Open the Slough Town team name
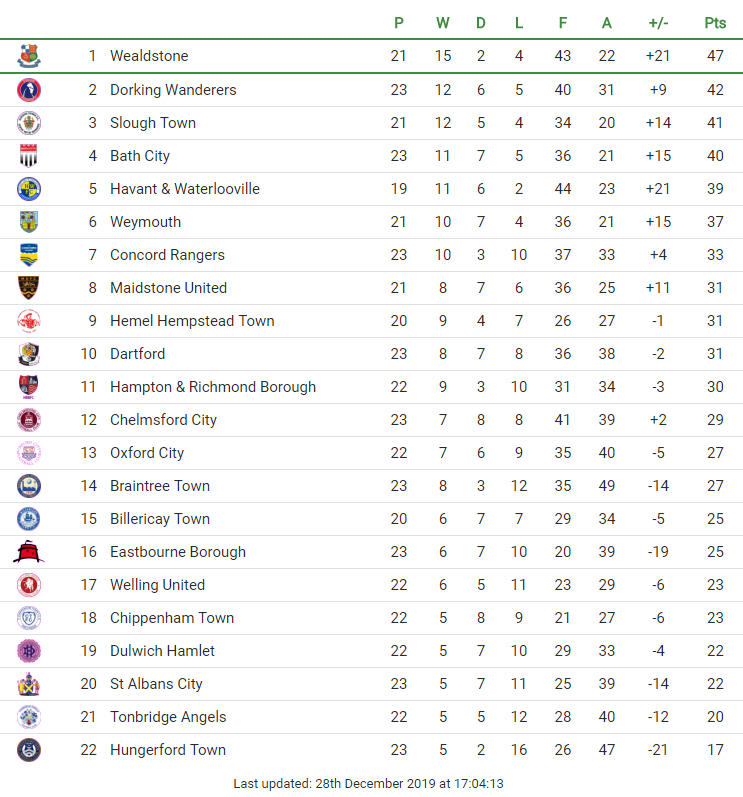The width and height of the screenshot is (743, 797). [153, 123]
